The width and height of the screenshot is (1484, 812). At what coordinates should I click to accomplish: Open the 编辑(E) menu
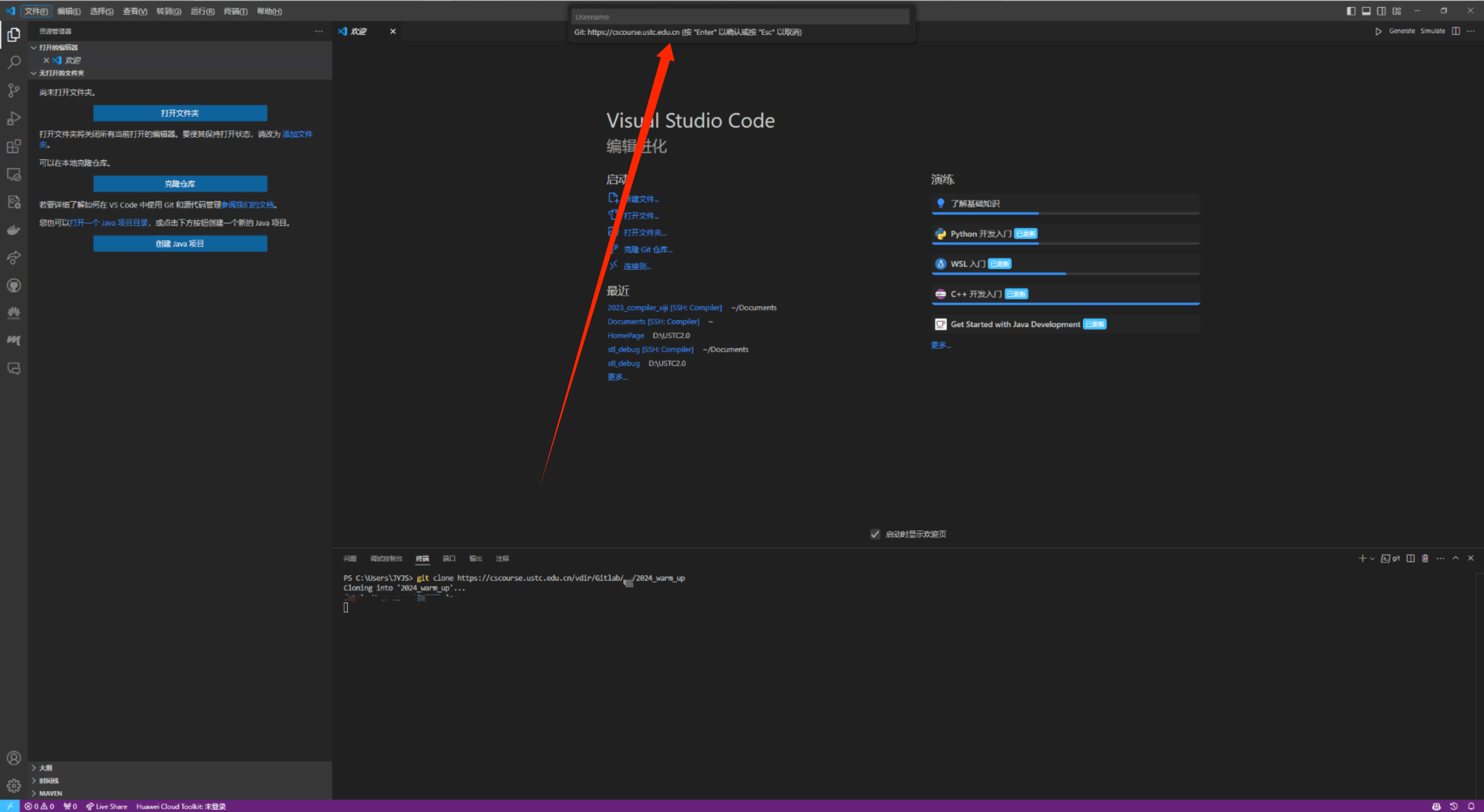(x=69, y=11)
